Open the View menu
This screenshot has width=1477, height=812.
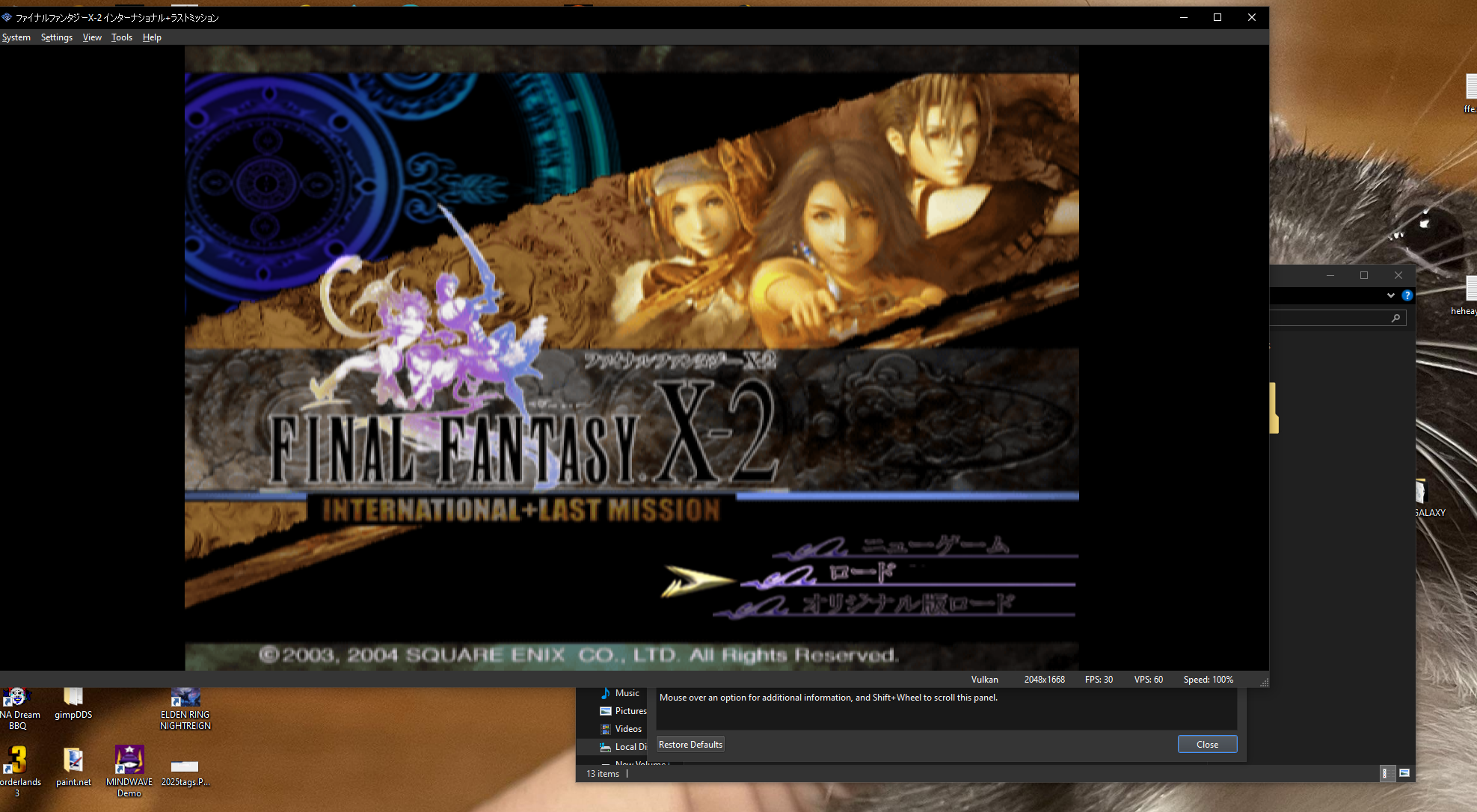[x=92, y=37]
